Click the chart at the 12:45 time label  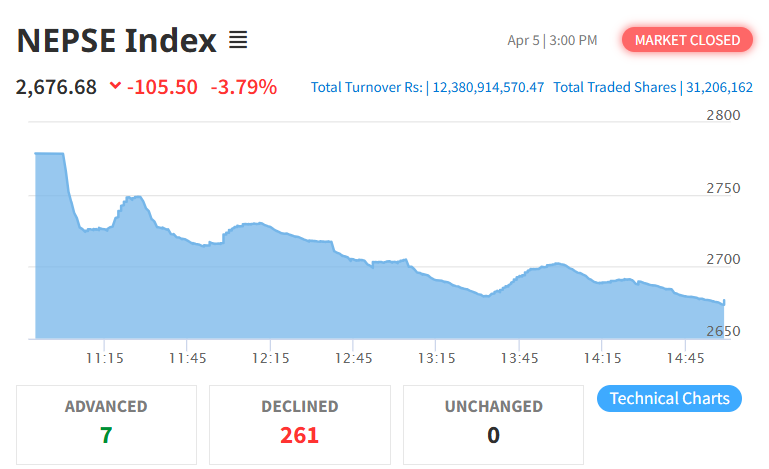click(353, 358)
